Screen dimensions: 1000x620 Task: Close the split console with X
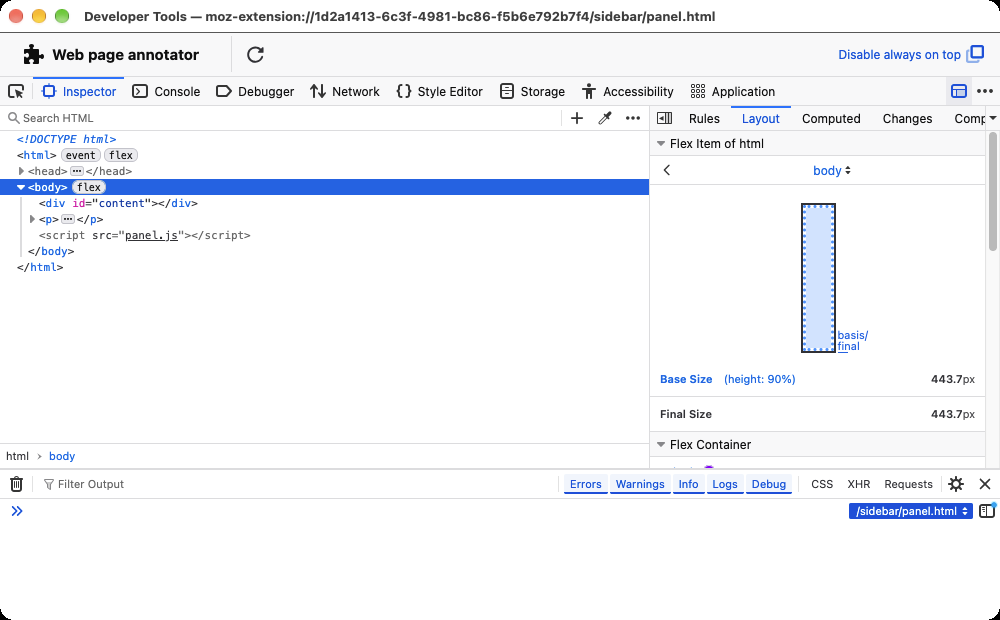(985, 484)
